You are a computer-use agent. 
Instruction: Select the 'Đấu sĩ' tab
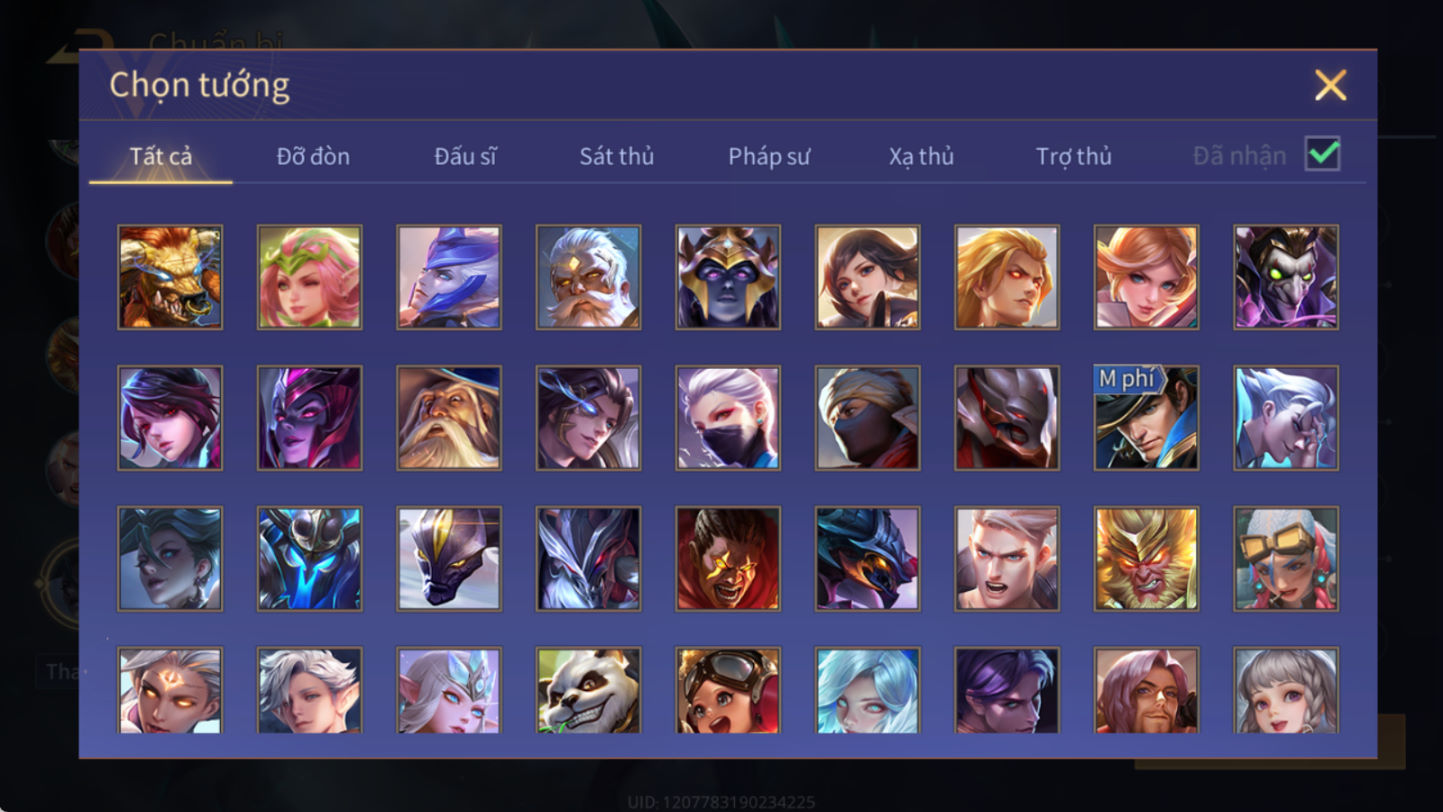tap(465, 156)
